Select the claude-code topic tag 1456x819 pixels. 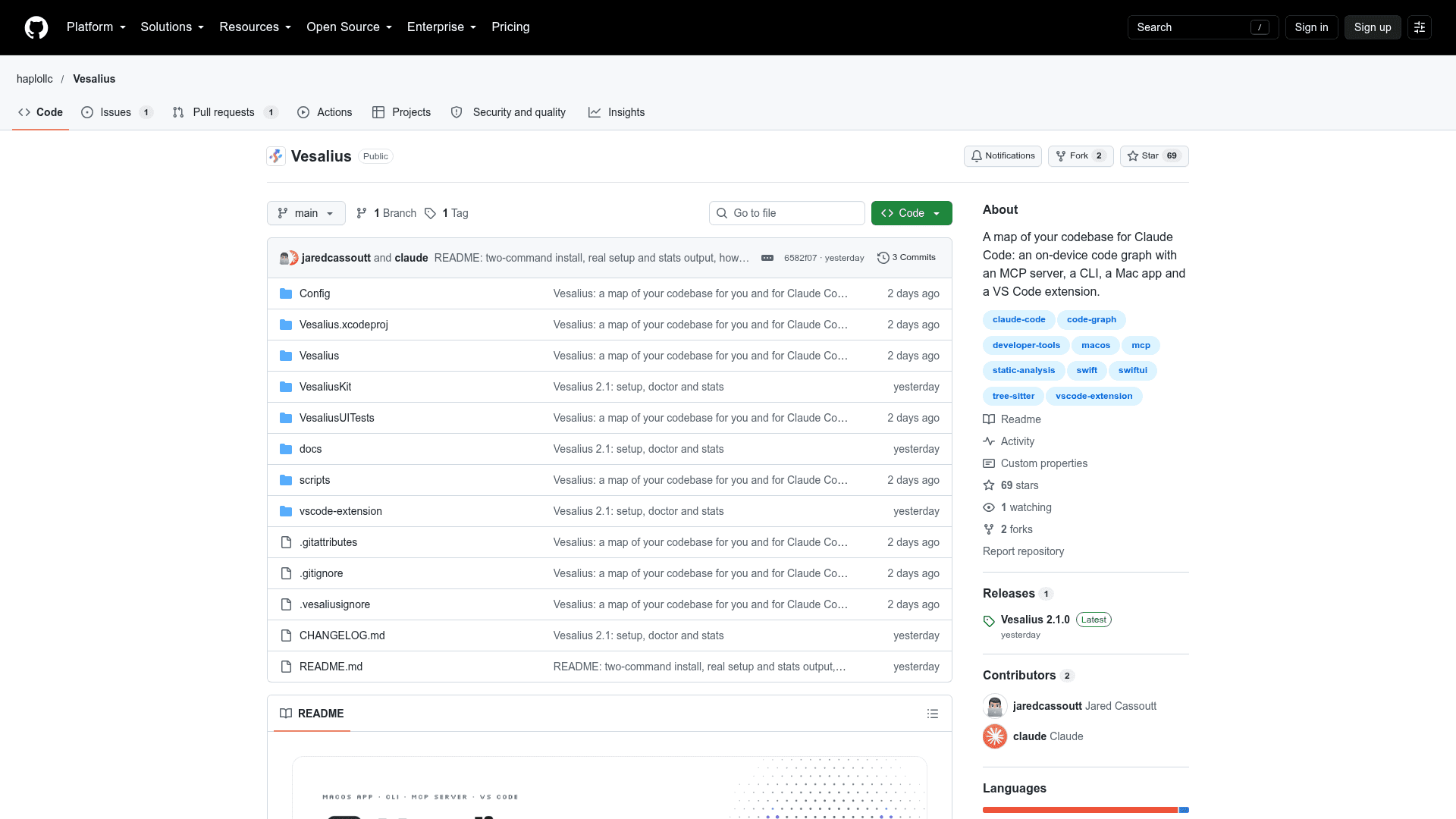coord(1018,320)
